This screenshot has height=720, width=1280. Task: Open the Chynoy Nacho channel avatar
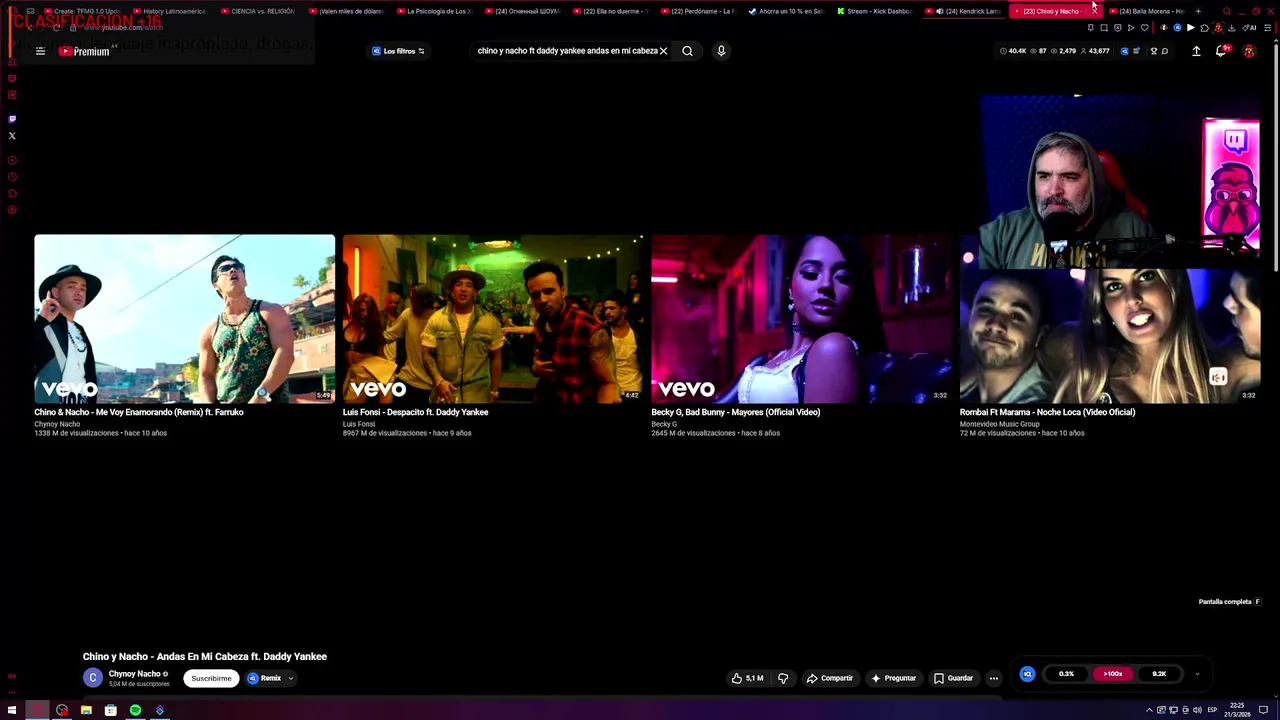point(92,678)
